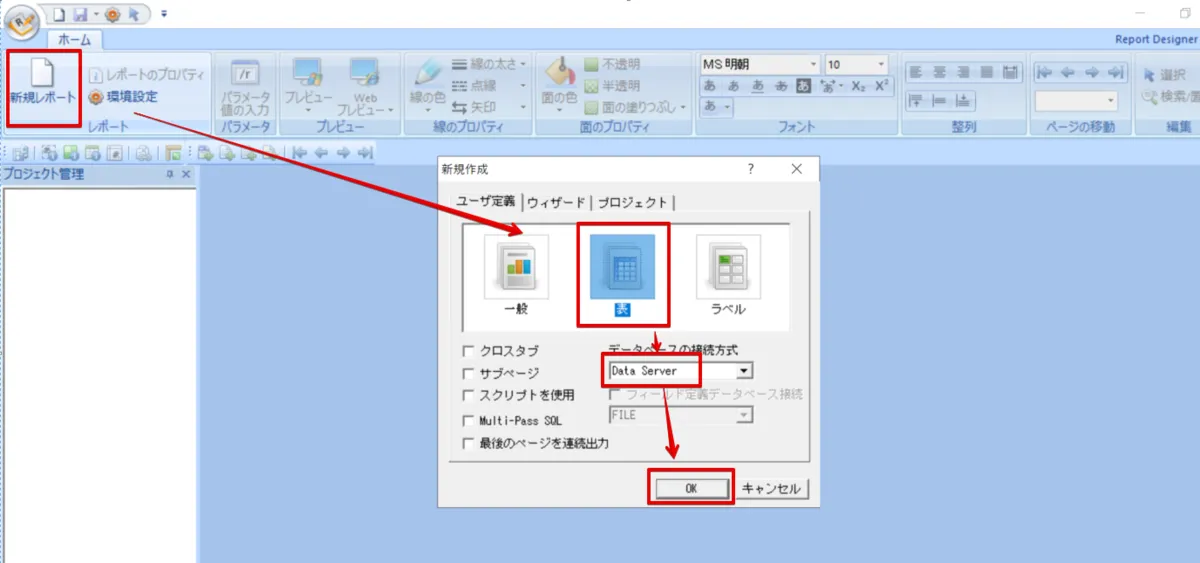
Task: Click the キャンセル button
Action: (x=773, y=488)
